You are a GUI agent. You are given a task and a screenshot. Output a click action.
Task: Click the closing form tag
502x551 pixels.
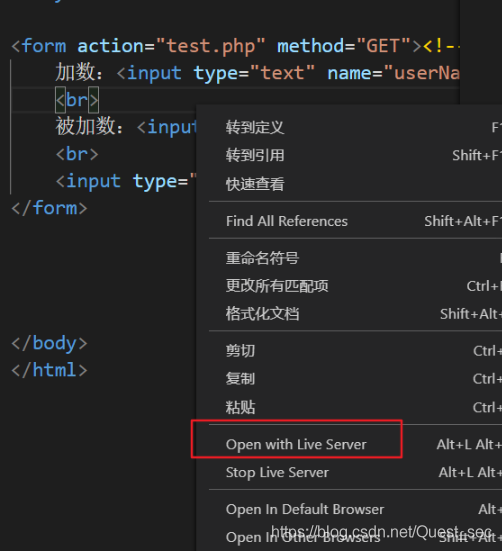49,208
